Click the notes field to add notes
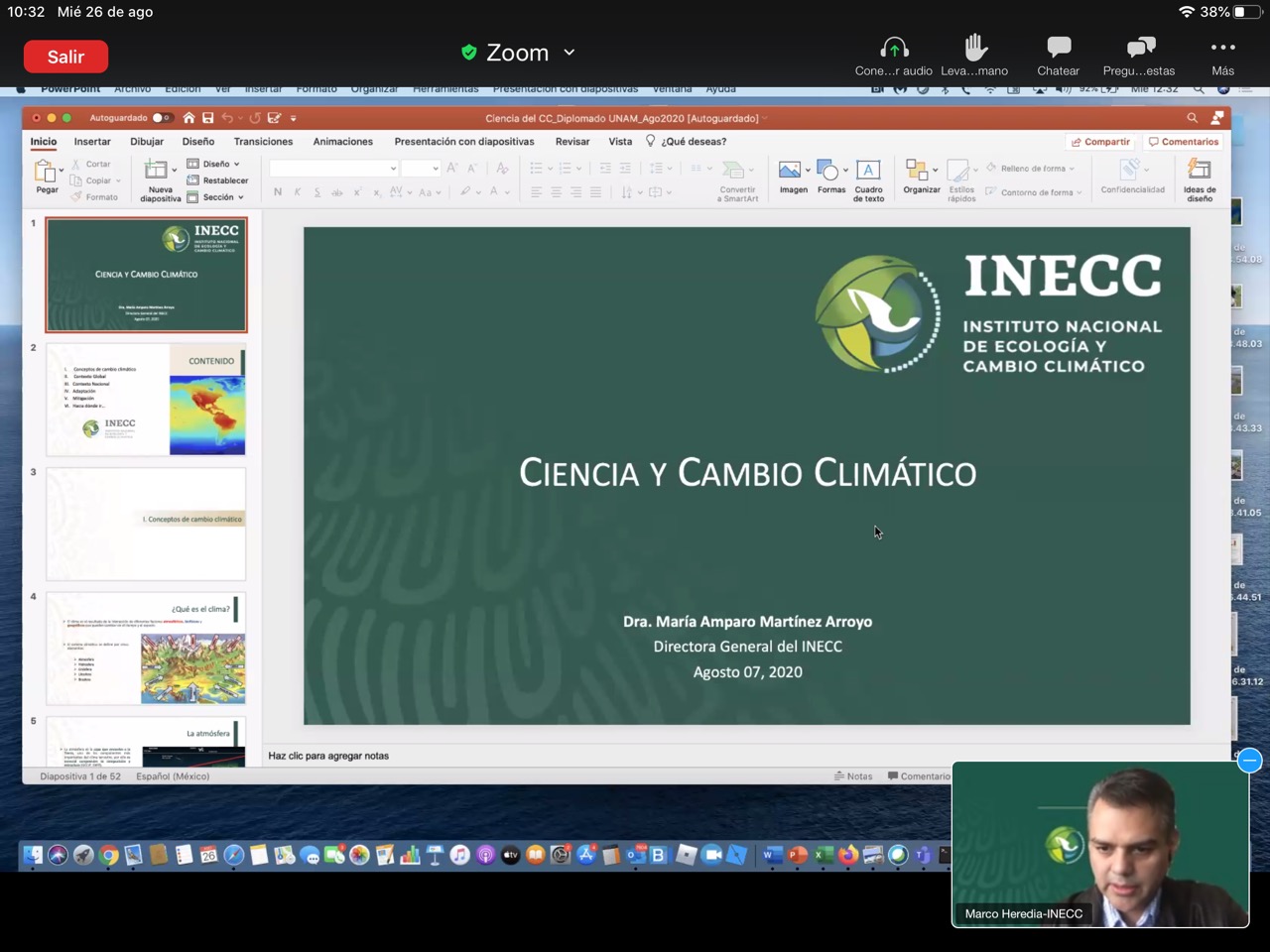The width and height of the screenshot is (1270, 952). point(595,756)
